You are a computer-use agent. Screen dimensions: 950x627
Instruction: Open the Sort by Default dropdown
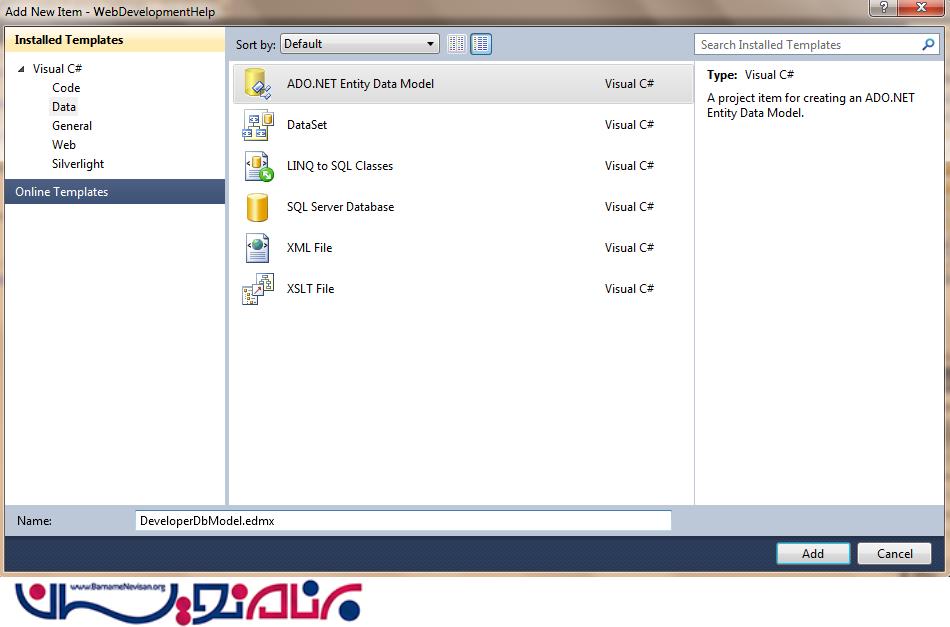pyautogui.click(x=360, y=44)
